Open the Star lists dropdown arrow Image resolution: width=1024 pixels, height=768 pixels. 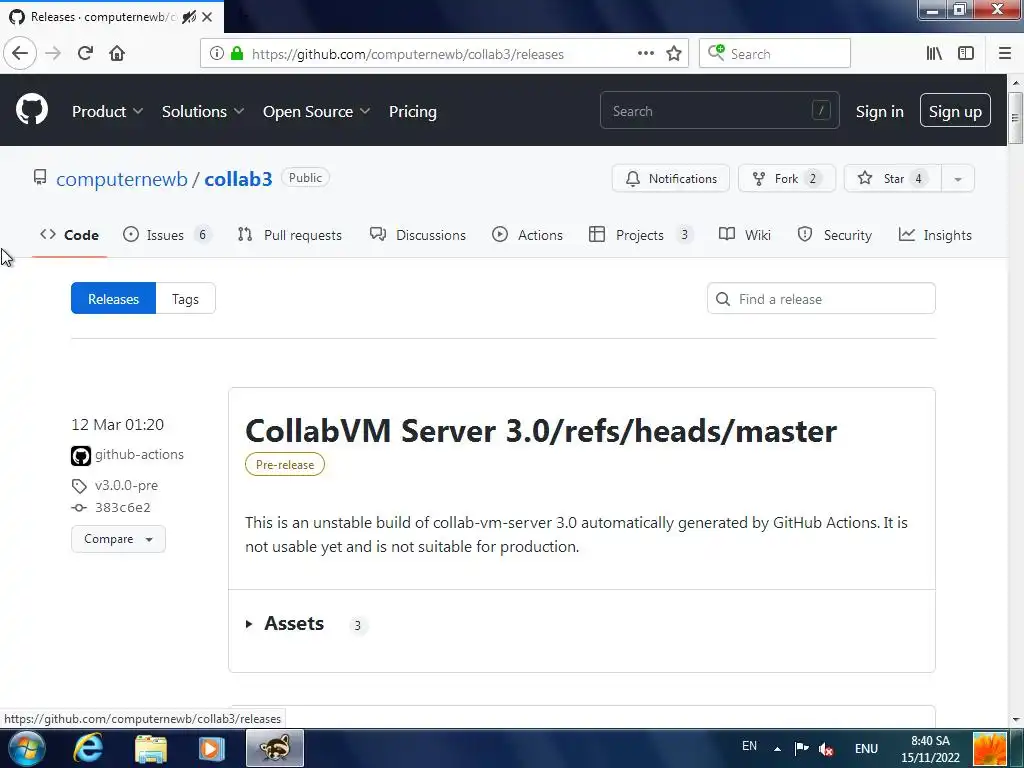[x=958, y=179]
